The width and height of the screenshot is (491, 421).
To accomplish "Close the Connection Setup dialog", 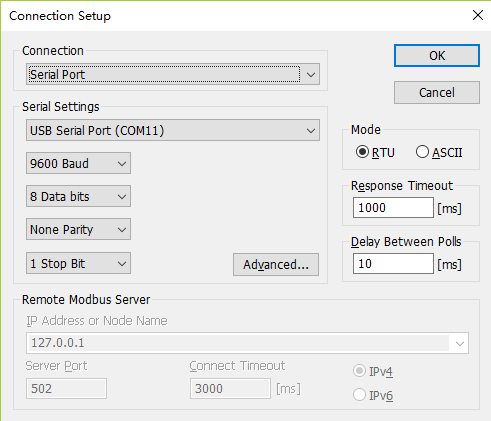I will tap(478, 15).
